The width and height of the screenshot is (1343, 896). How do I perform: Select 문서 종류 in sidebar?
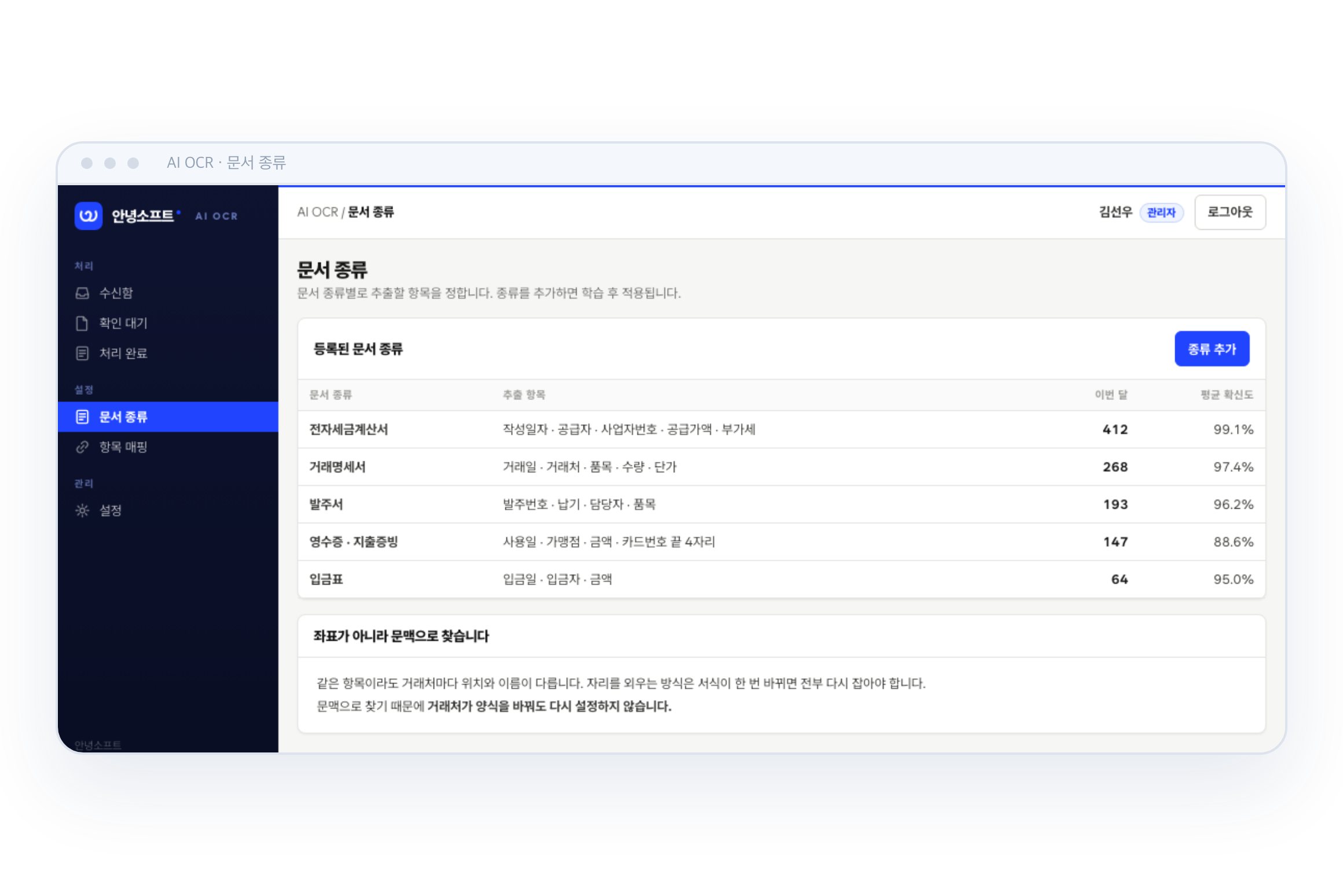pyautogui.click(x=168, y=417)
